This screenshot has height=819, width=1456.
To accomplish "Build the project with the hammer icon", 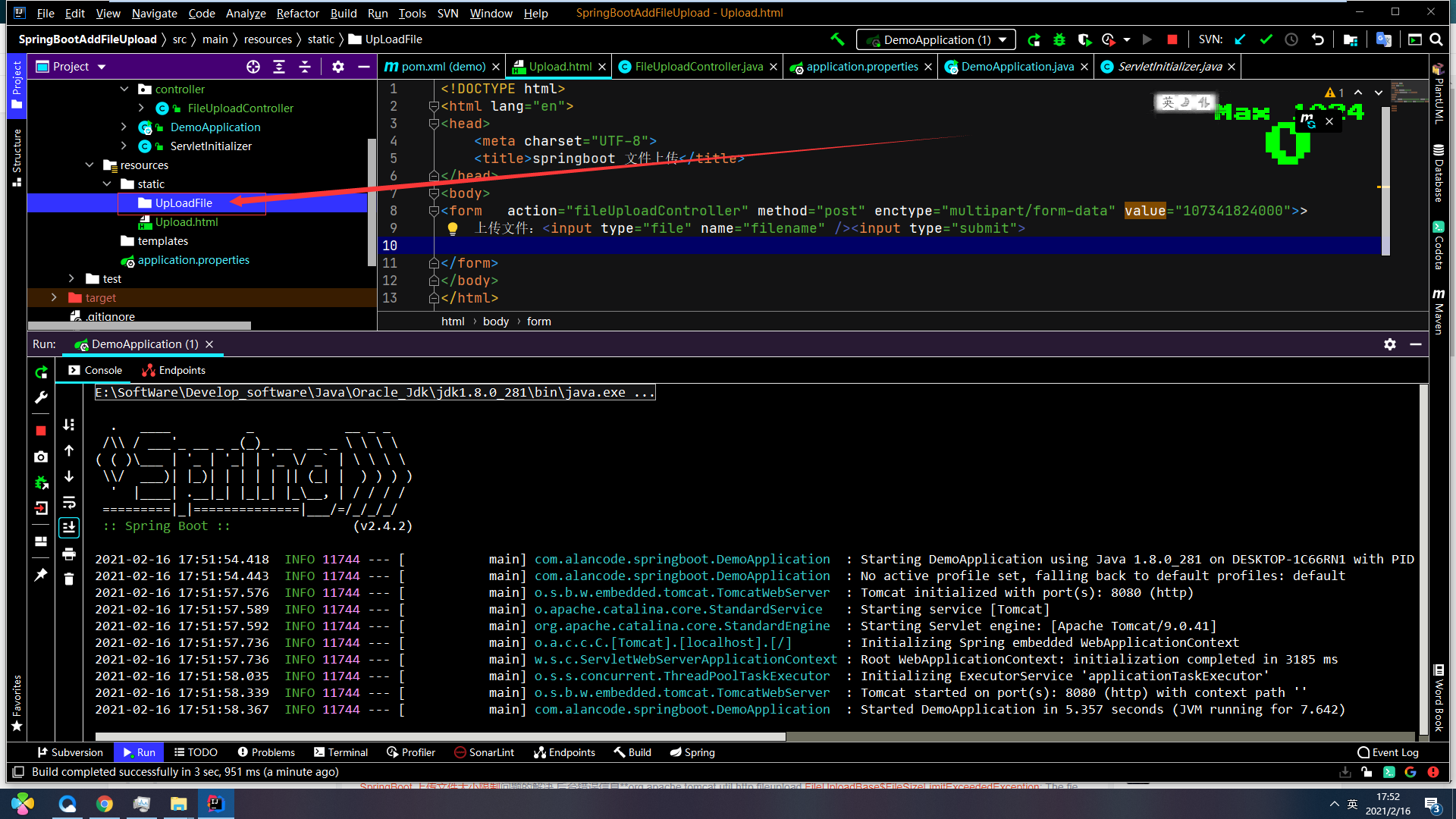I will point(837,39).
